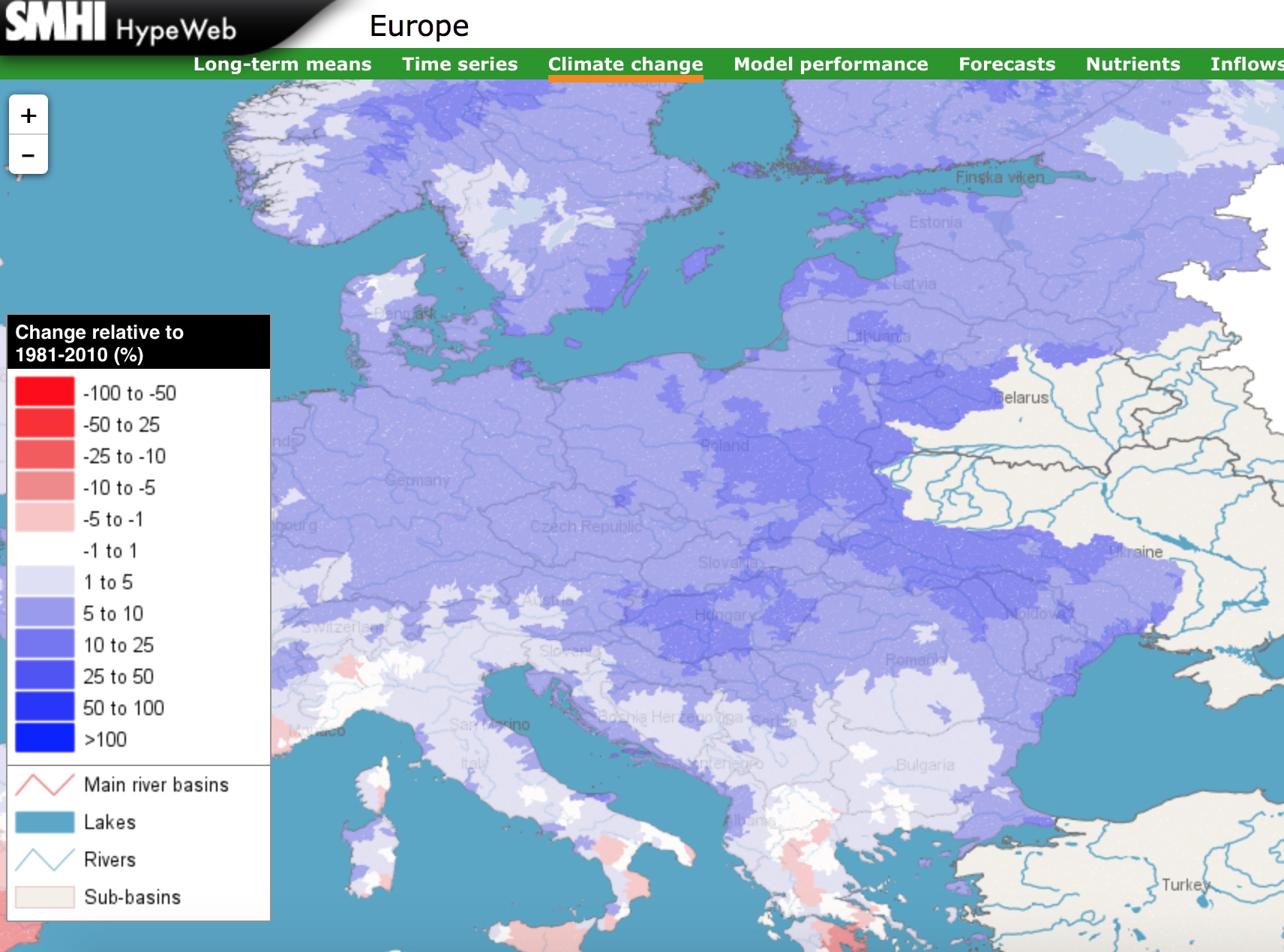Select the Climate change tab

click(625, 64)
